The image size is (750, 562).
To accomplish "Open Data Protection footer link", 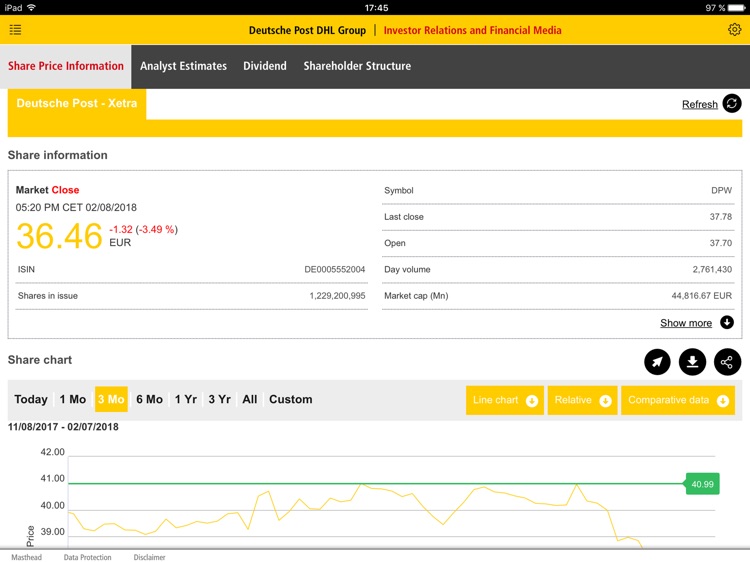I will coord(88,557).
